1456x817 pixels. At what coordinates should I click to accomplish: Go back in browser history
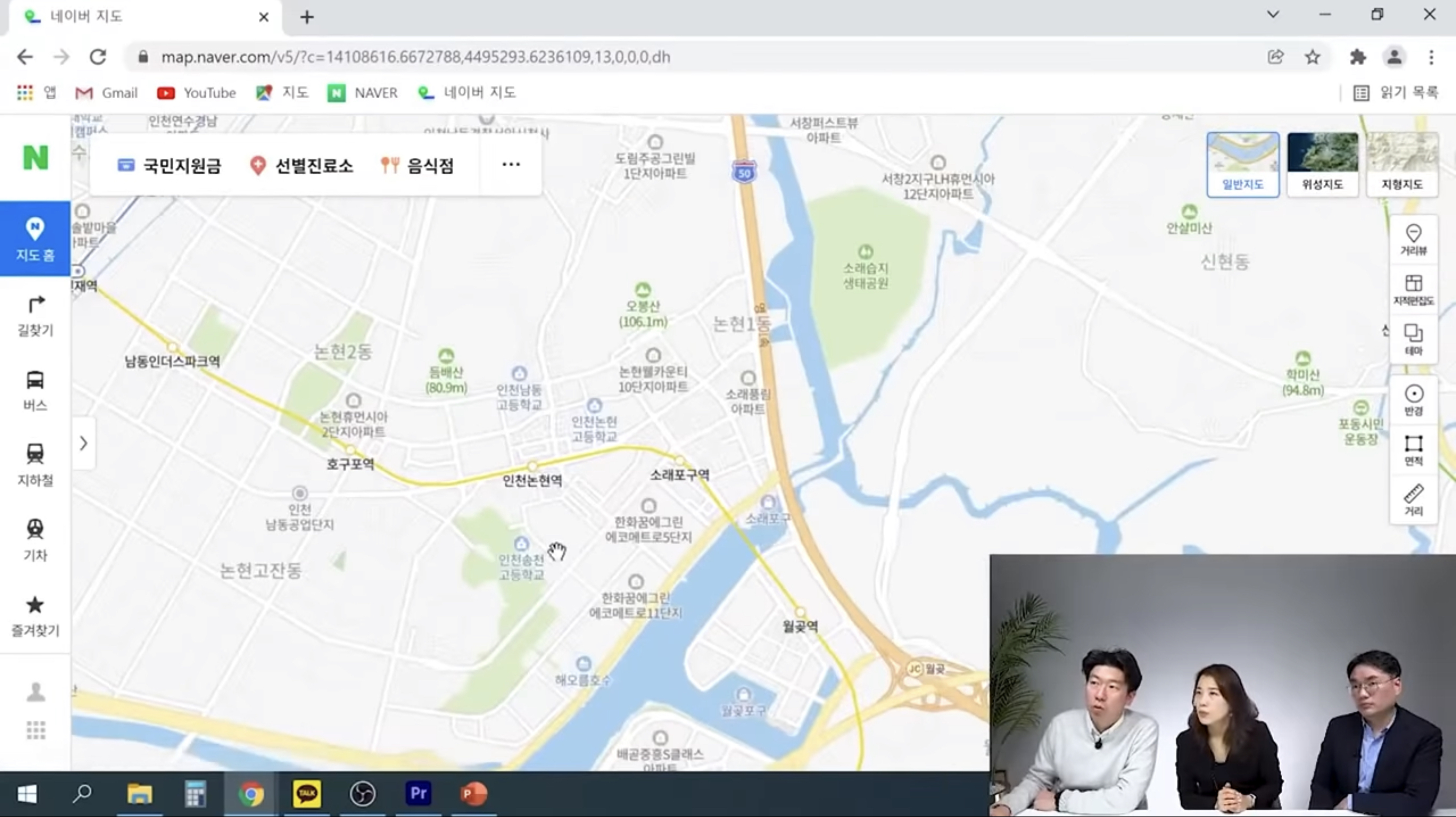coord(25,57)
